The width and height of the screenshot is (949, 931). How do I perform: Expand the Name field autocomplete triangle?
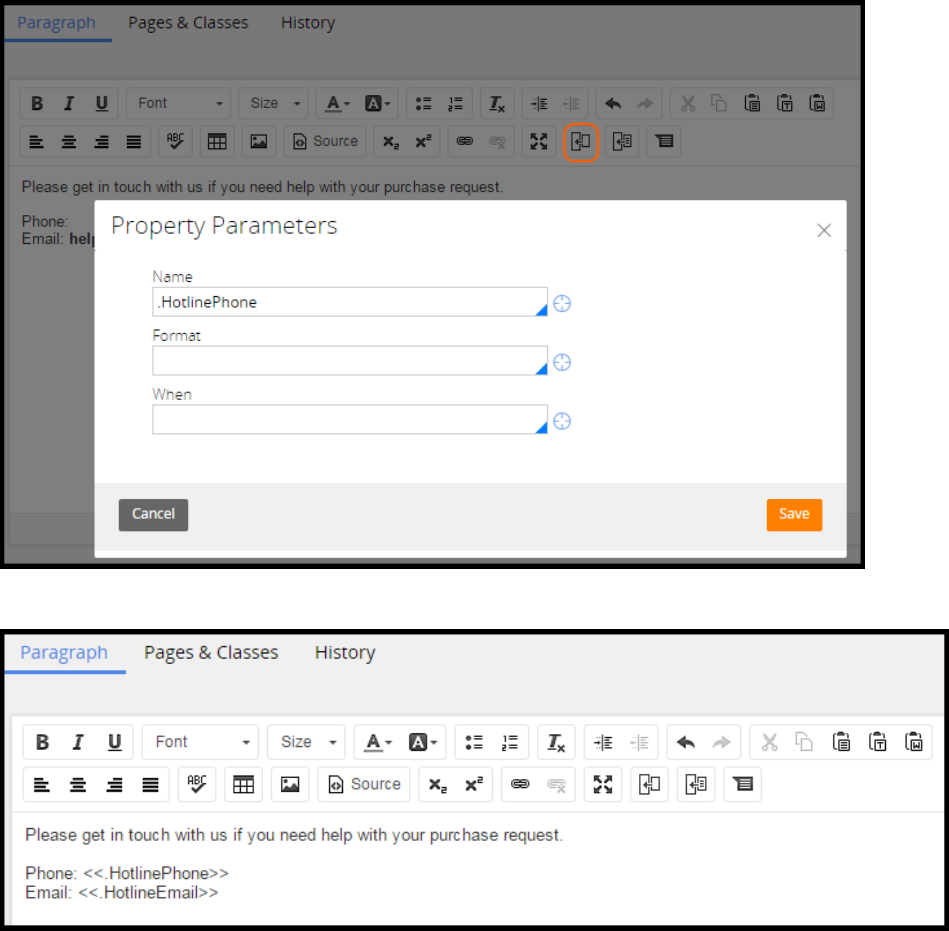click(542, 310)
